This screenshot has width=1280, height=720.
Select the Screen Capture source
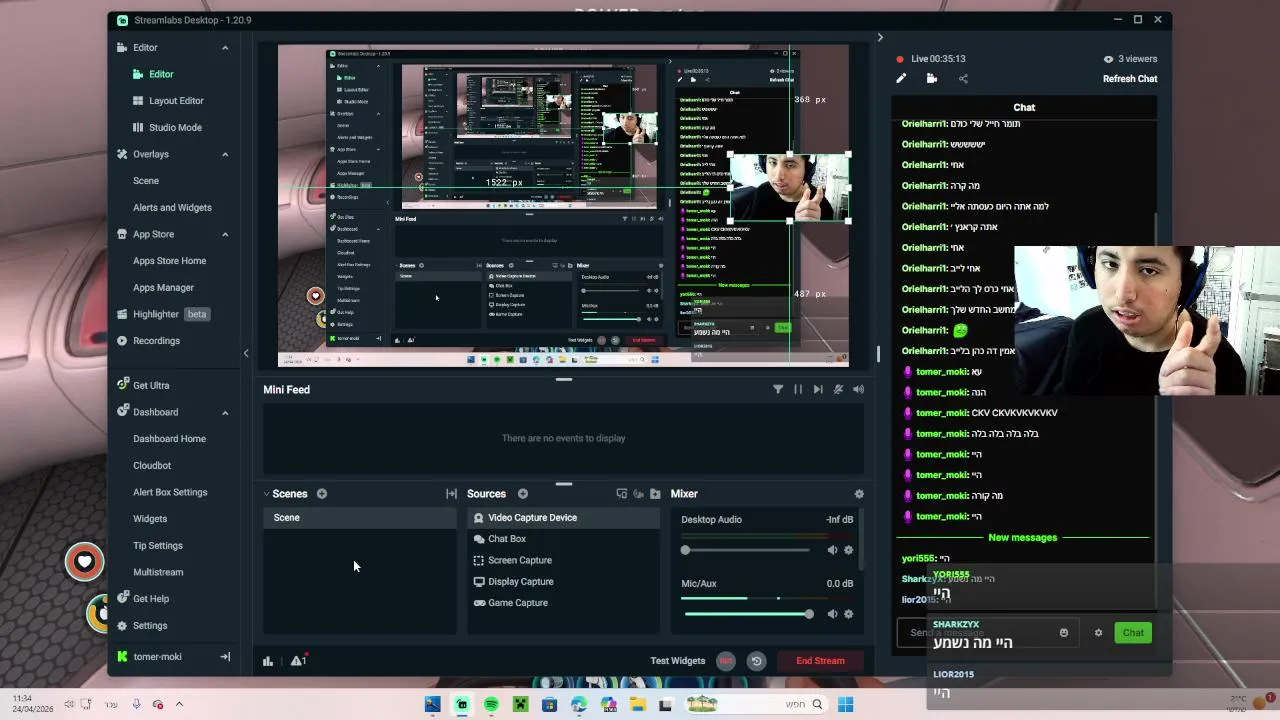tap(563, 561)
